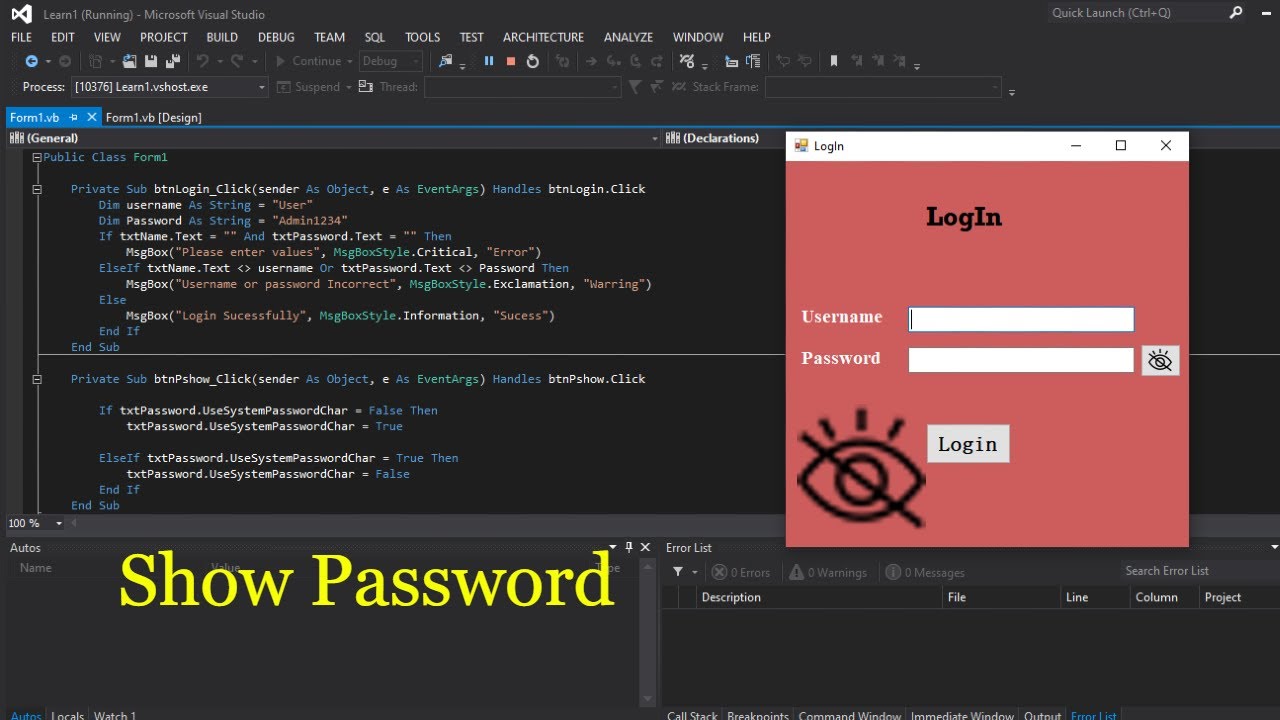Click the Save All icon
The image size is (1280, 720).
(173, 61)
